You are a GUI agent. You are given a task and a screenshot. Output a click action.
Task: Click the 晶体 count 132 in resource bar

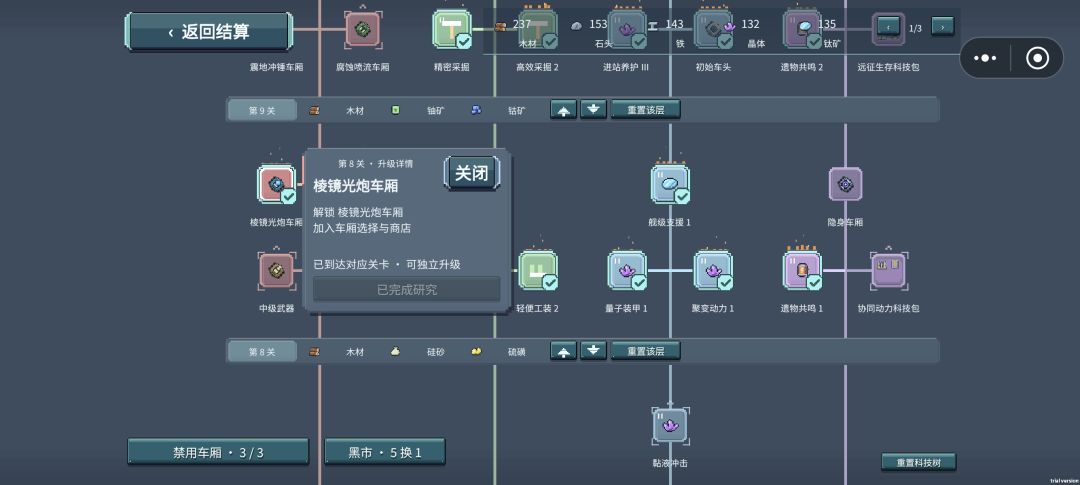[x=750, y=24]
